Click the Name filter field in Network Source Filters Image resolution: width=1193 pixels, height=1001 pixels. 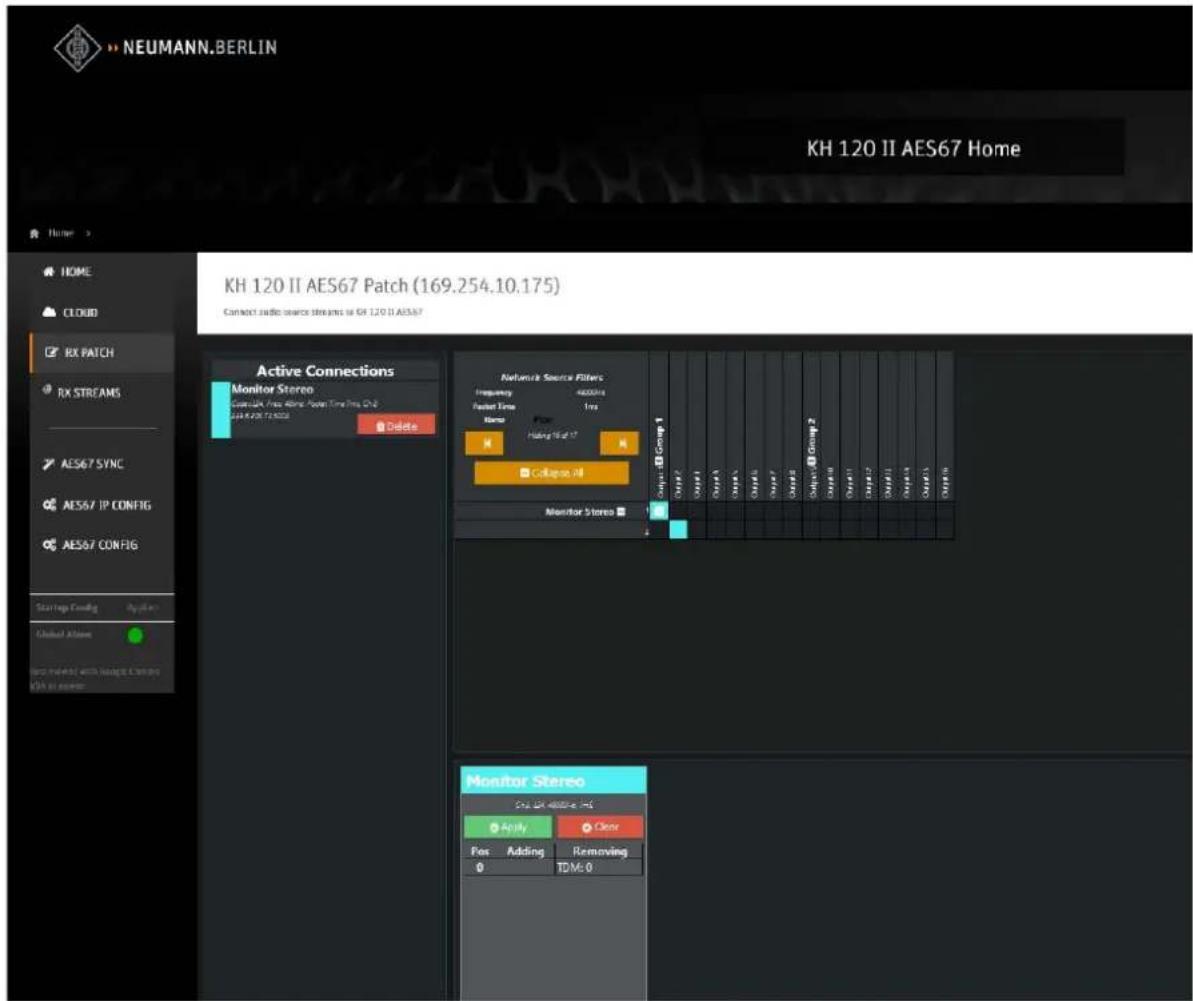[544, 419]
